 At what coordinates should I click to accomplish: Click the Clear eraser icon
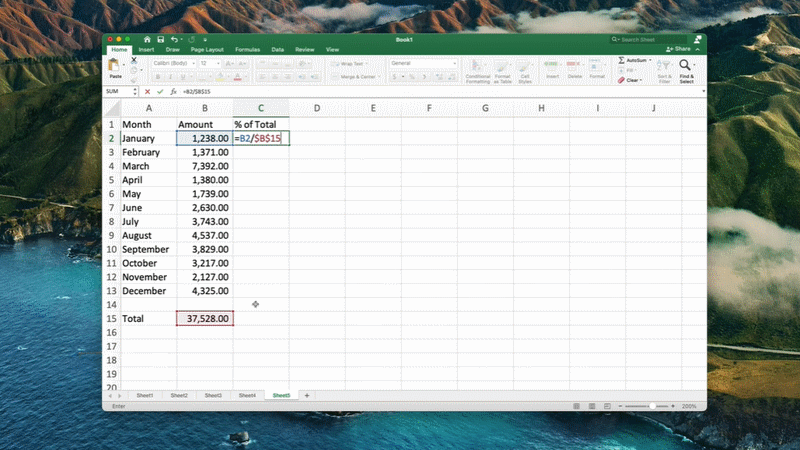[x=621, y=80]
